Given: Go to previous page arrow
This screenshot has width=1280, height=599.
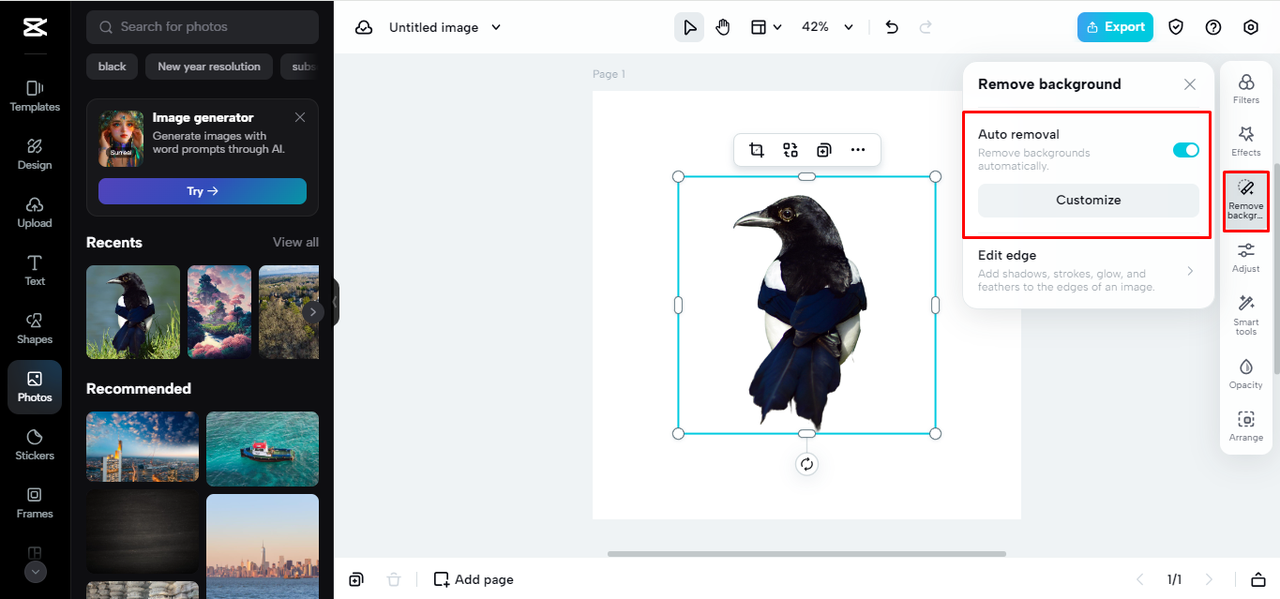Looking at the screenshot, I should click(x=1140, y=579).
